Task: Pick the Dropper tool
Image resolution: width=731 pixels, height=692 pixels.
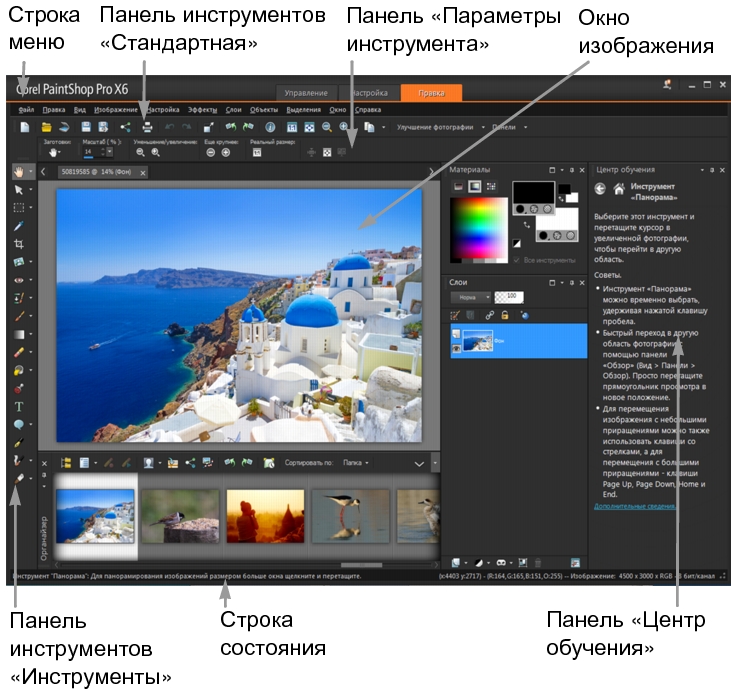Action: pos(19,225)
